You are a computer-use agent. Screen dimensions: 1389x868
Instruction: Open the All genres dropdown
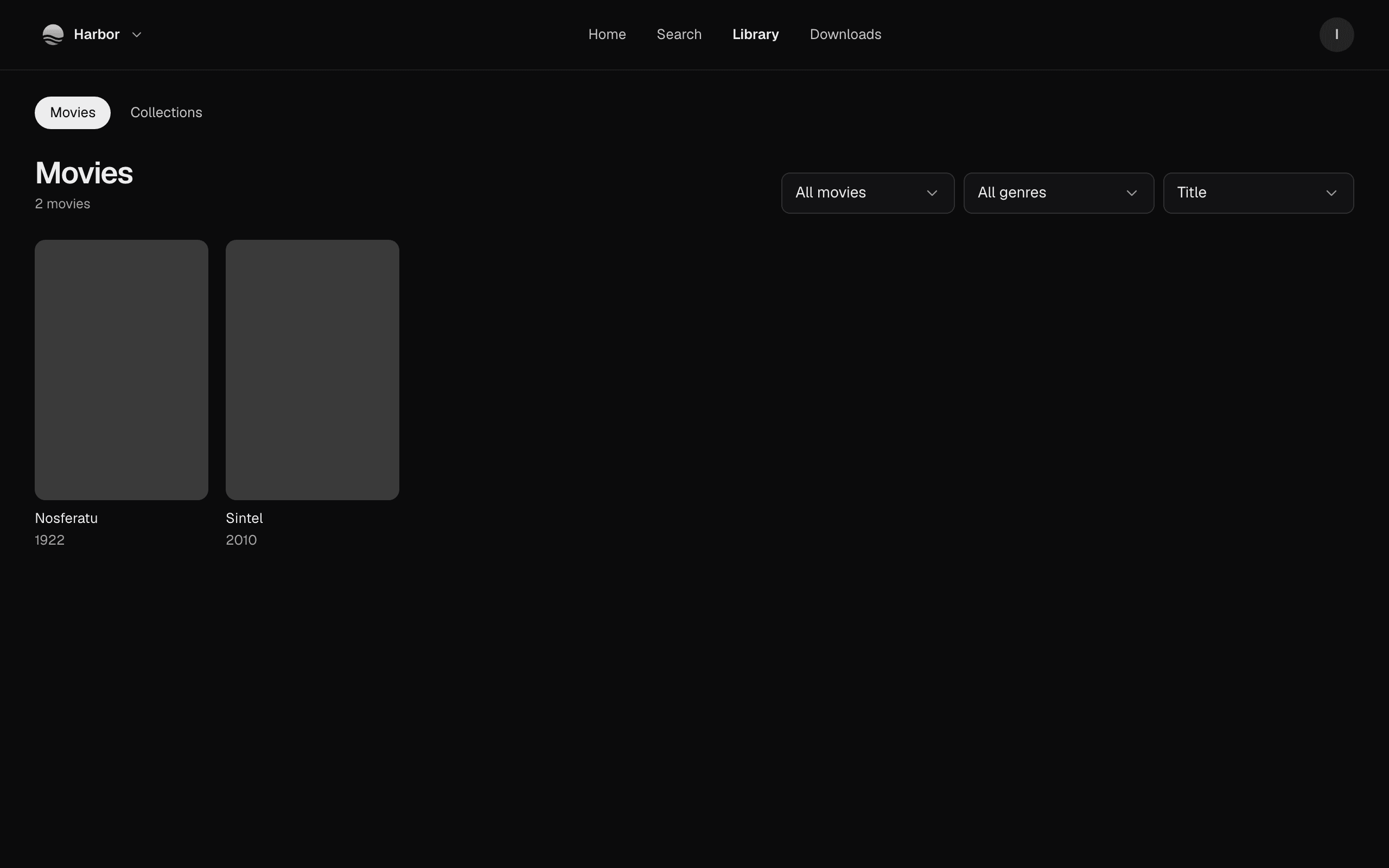(1059, 193)
